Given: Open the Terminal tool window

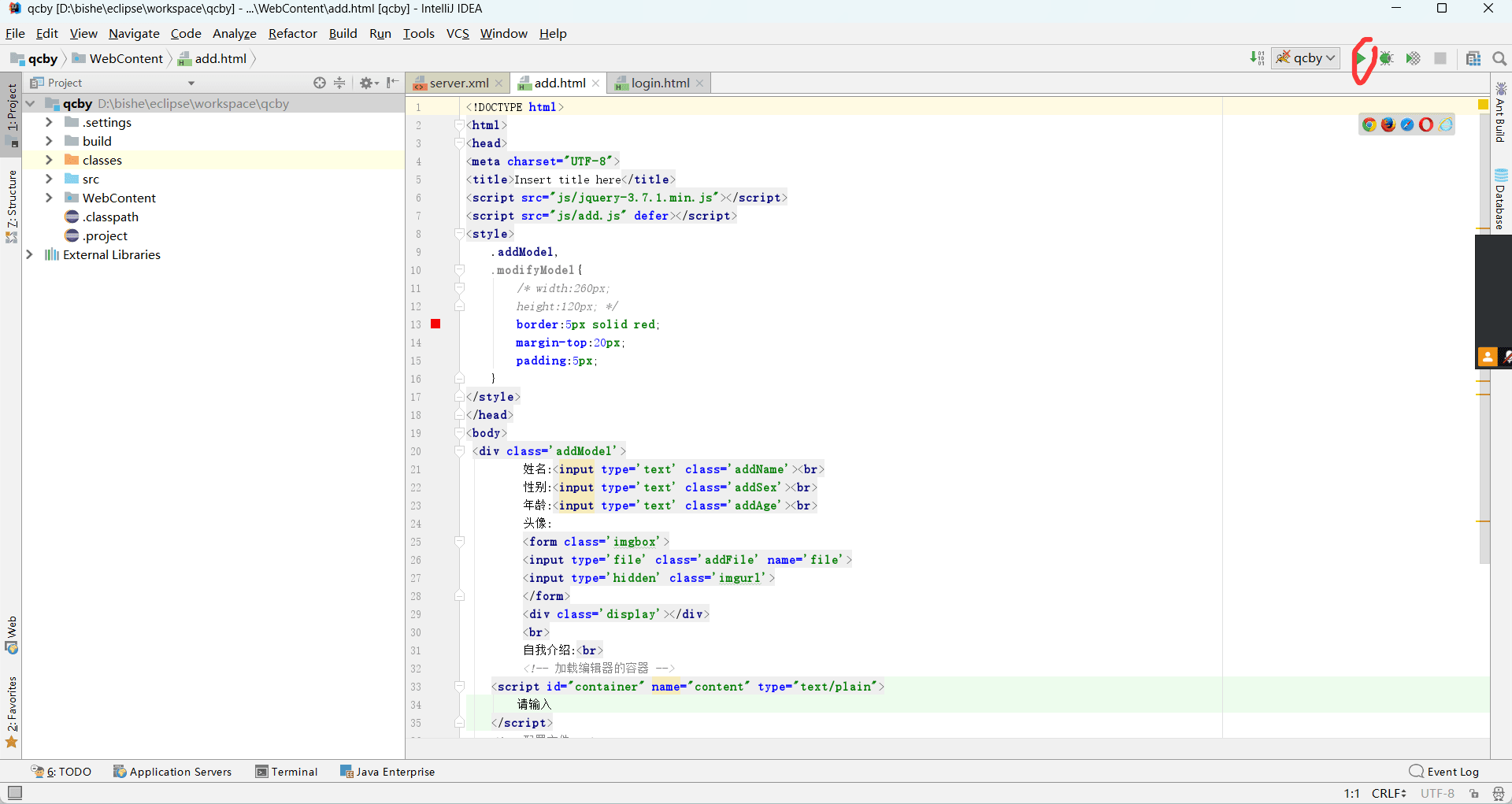Looking at the screenshot, I should point(287,772).
